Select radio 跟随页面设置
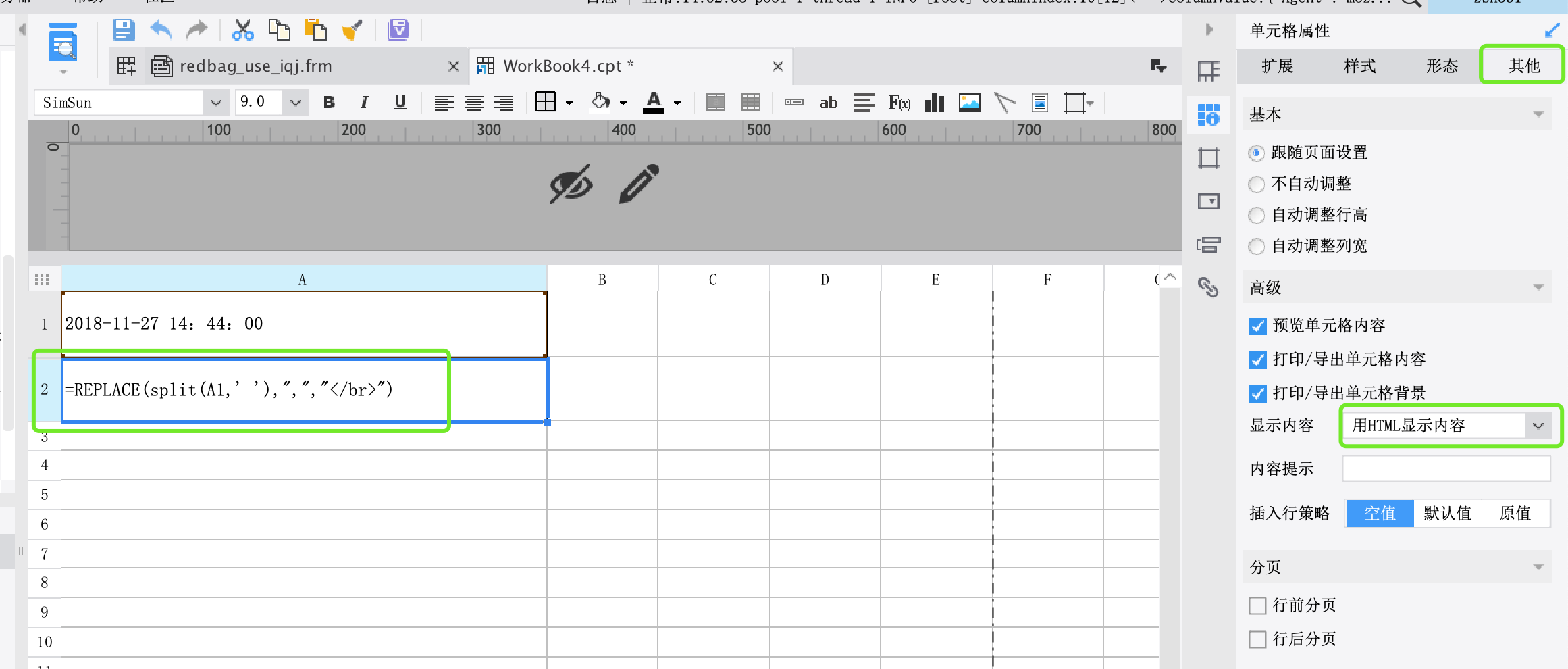Screen dimensions: 1568x669 tap(1256, 153)
